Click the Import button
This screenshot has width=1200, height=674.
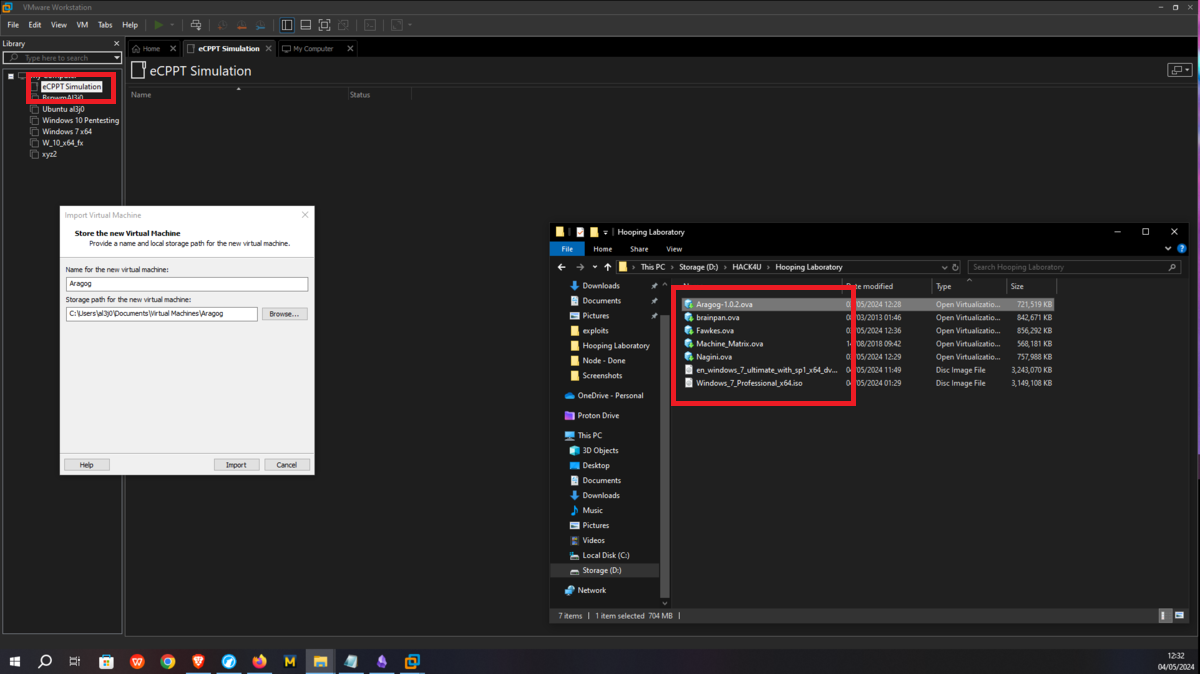236,465
